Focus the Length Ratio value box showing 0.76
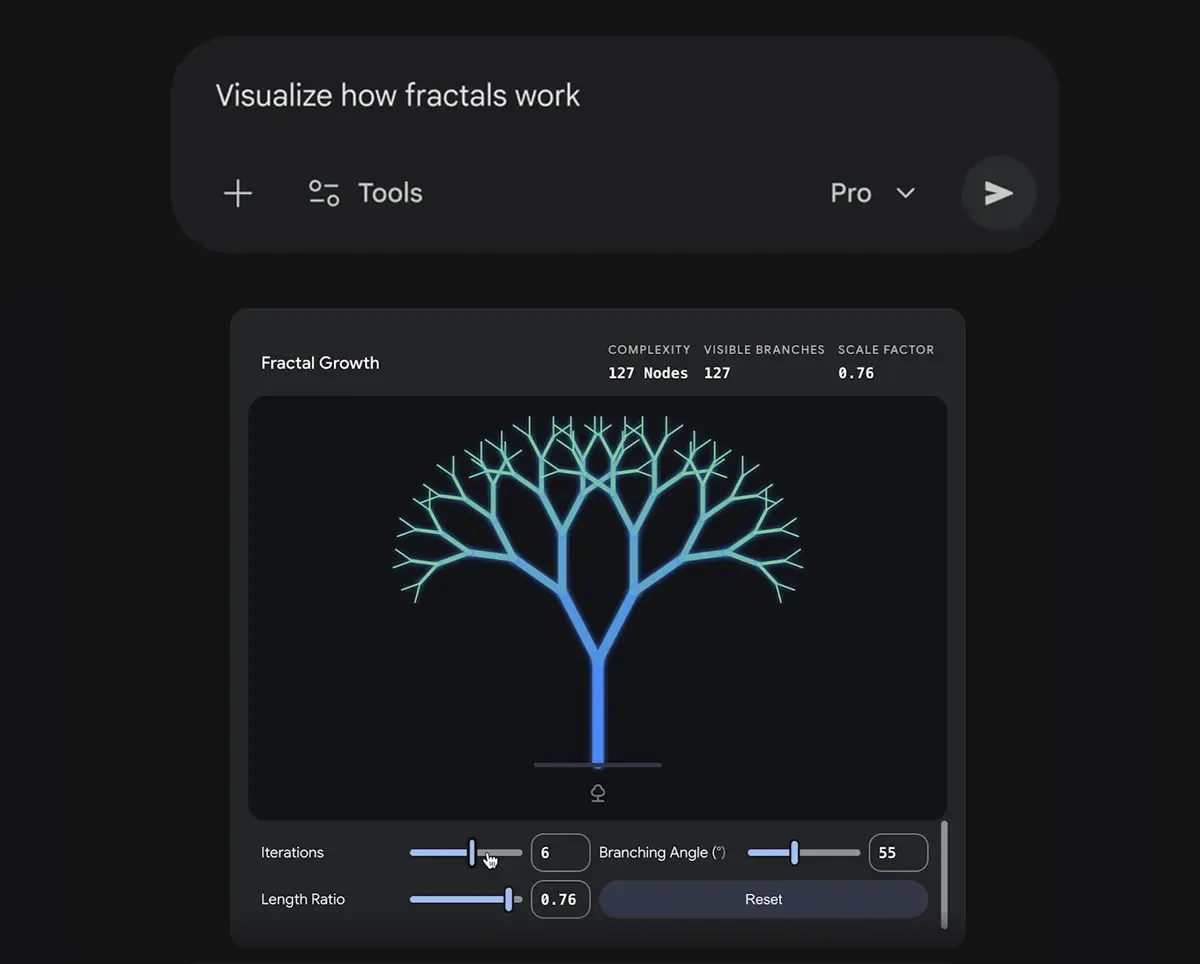 tap(560, 899)
